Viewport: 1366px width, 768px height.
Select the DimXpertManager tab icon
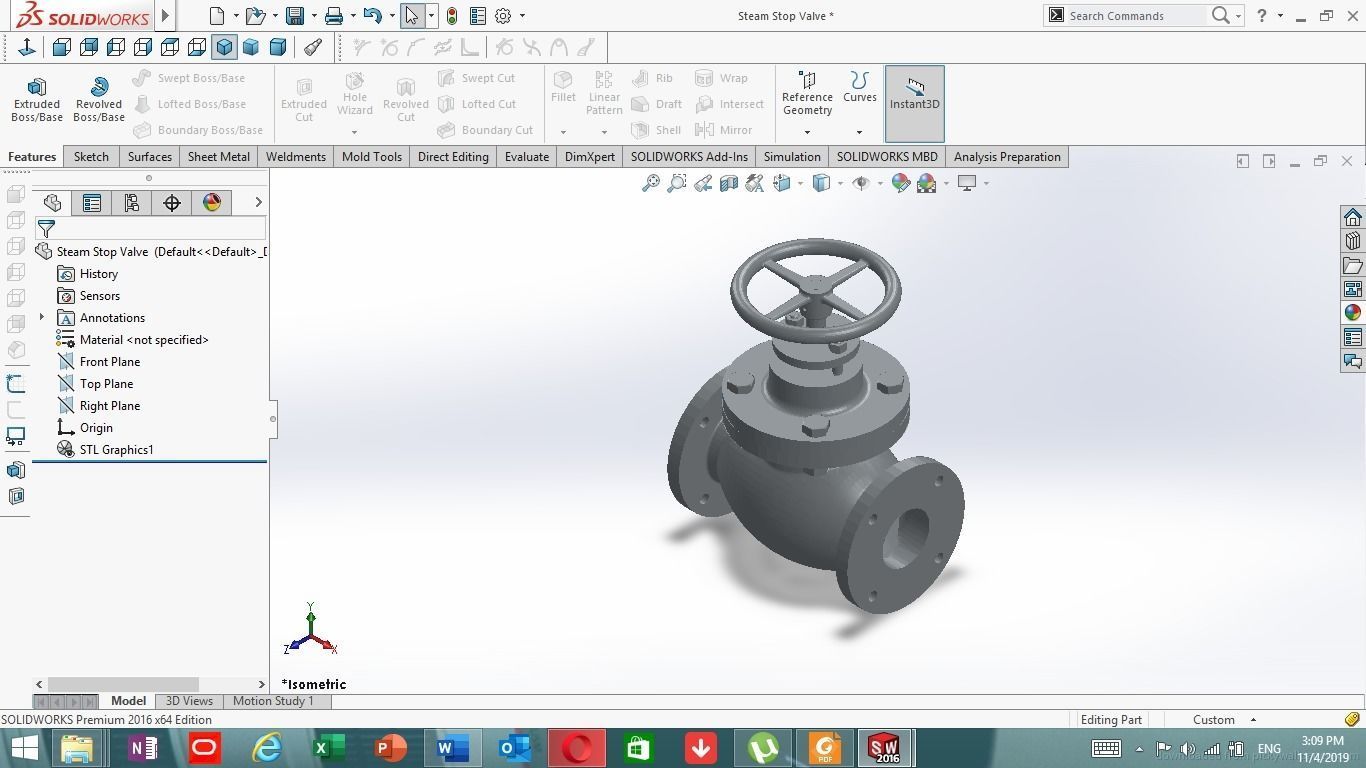[172, 203]
